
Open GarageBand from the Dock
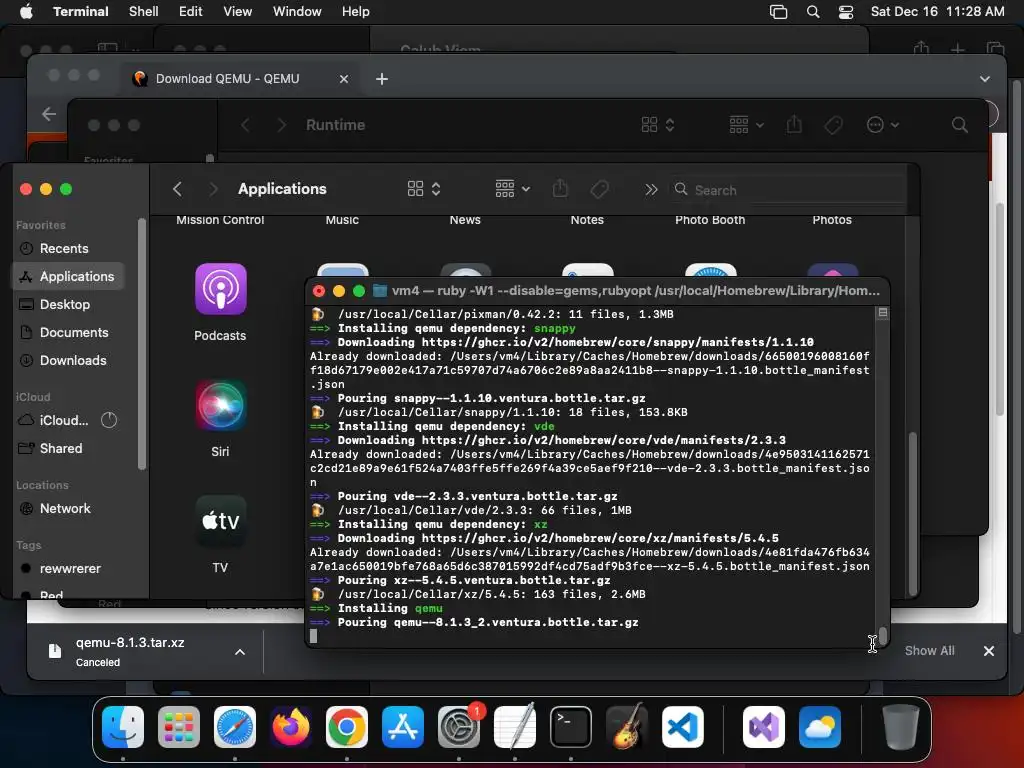[627, 727]
